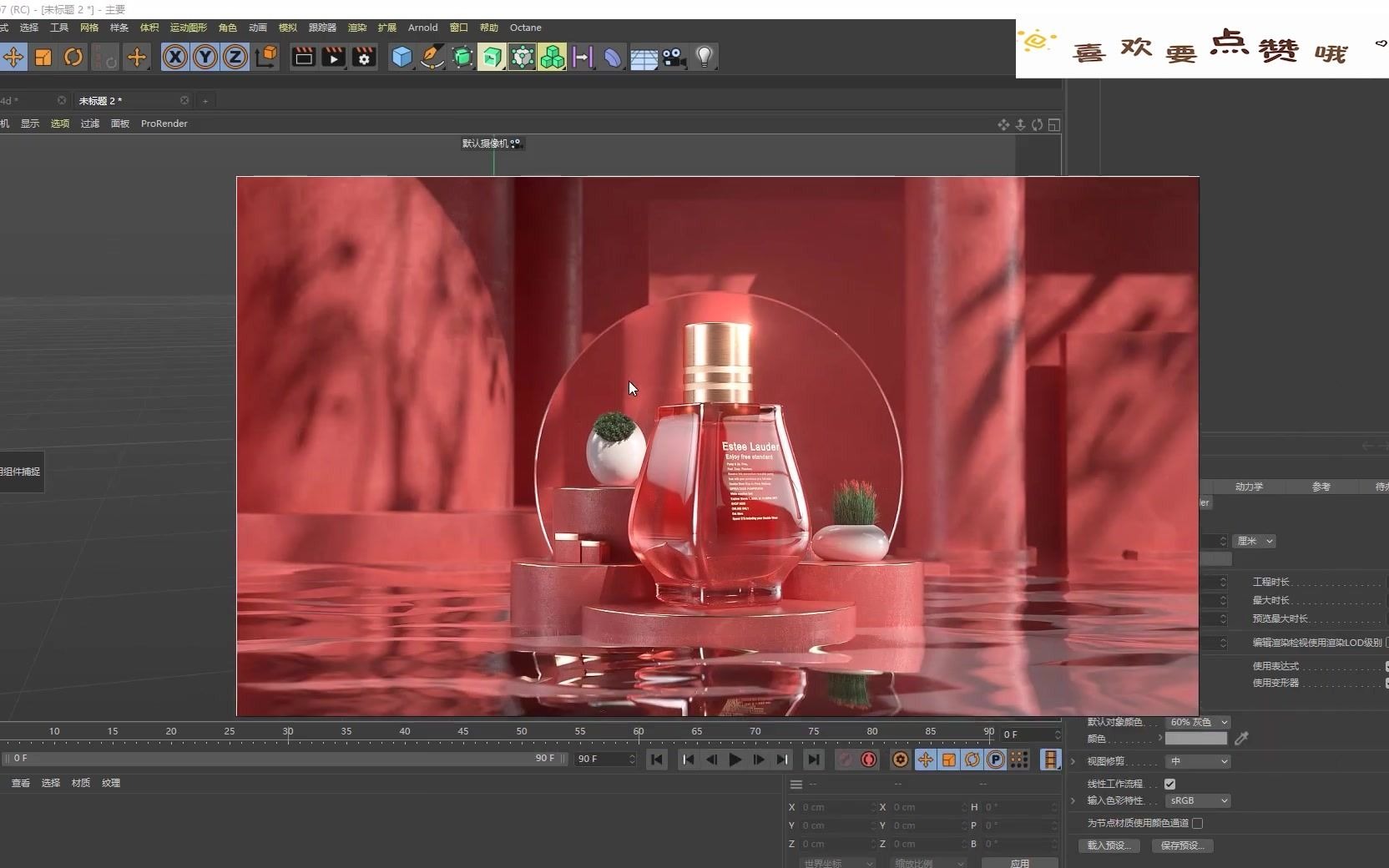Click the coordinate system cube icon

267,57
